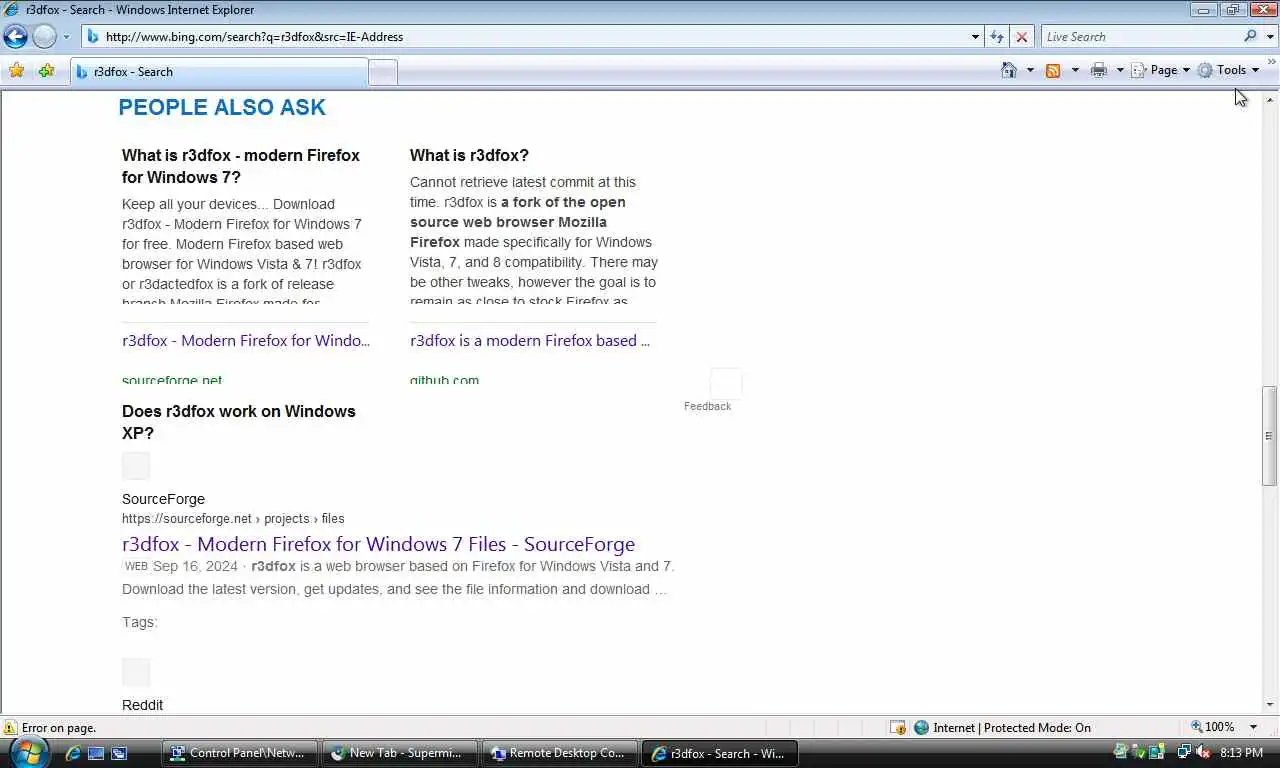
Task: Click the 8:13 PM taskbar clock
Action: (1241, 753)
